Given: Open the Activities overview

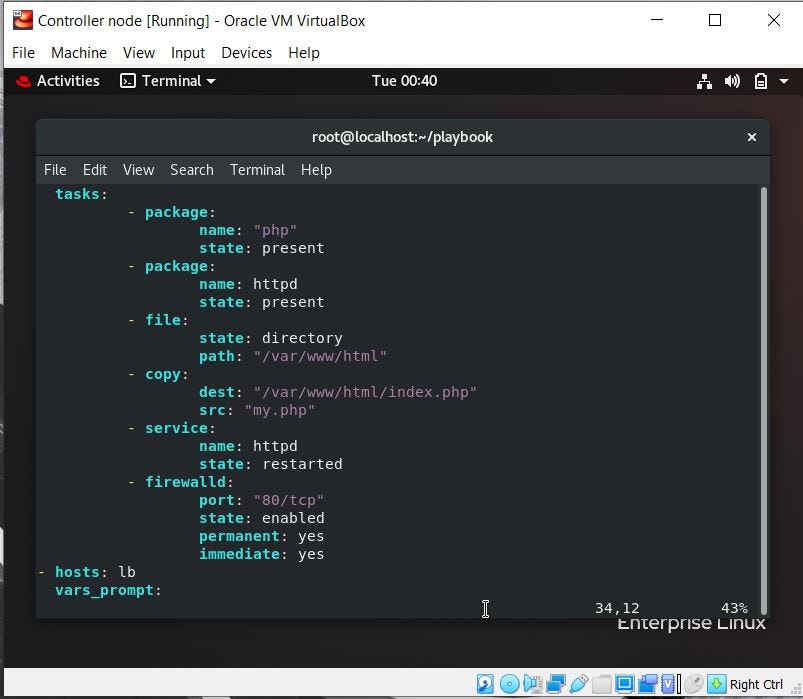Looking at the screenshot, I should pyautogui.click(x=68, y=81).
